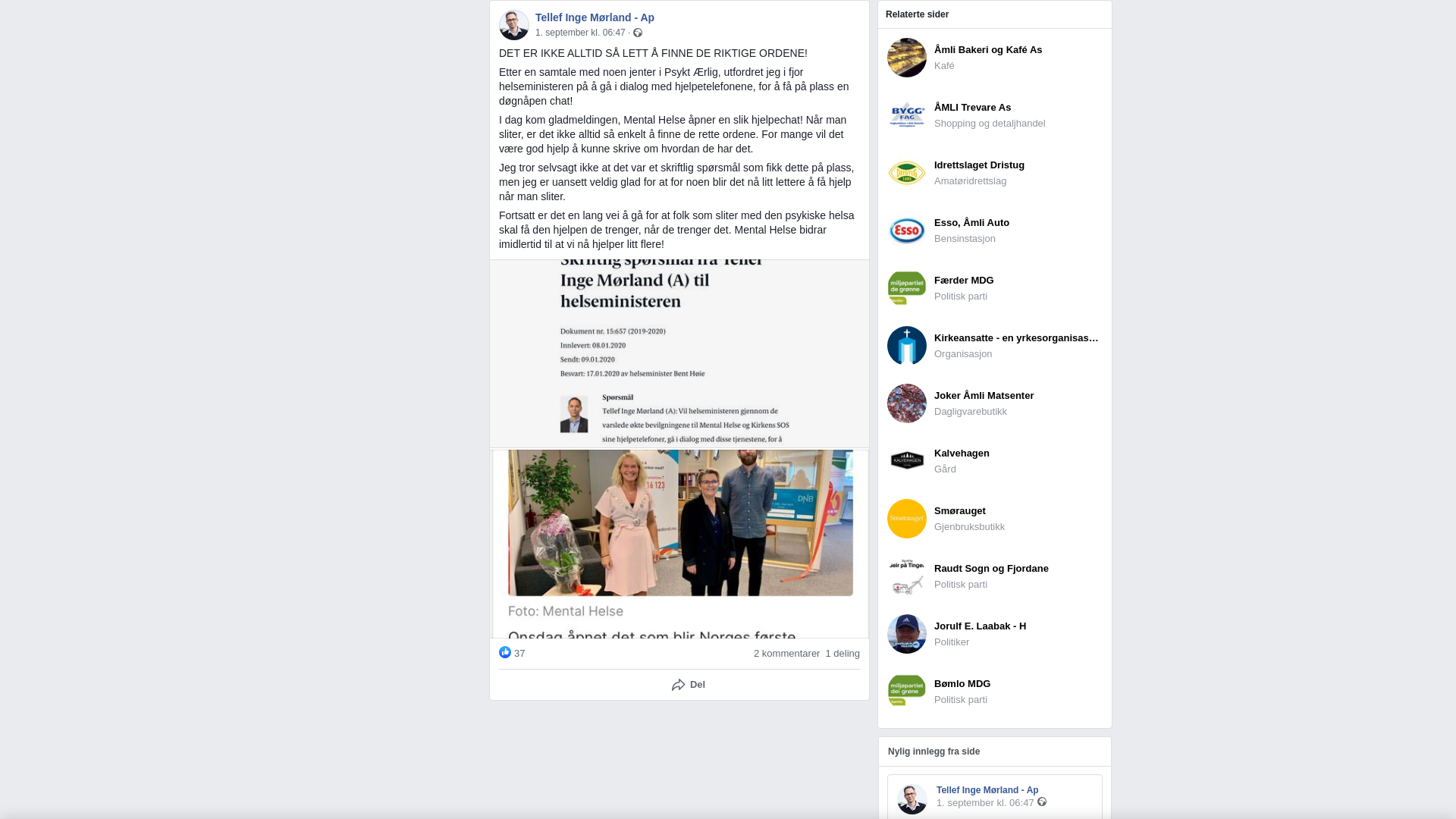Viewport: 1456px width, 819px height.
Task: Open the Esso, Åmli Auto page logo
Action: tap(907, 231)
